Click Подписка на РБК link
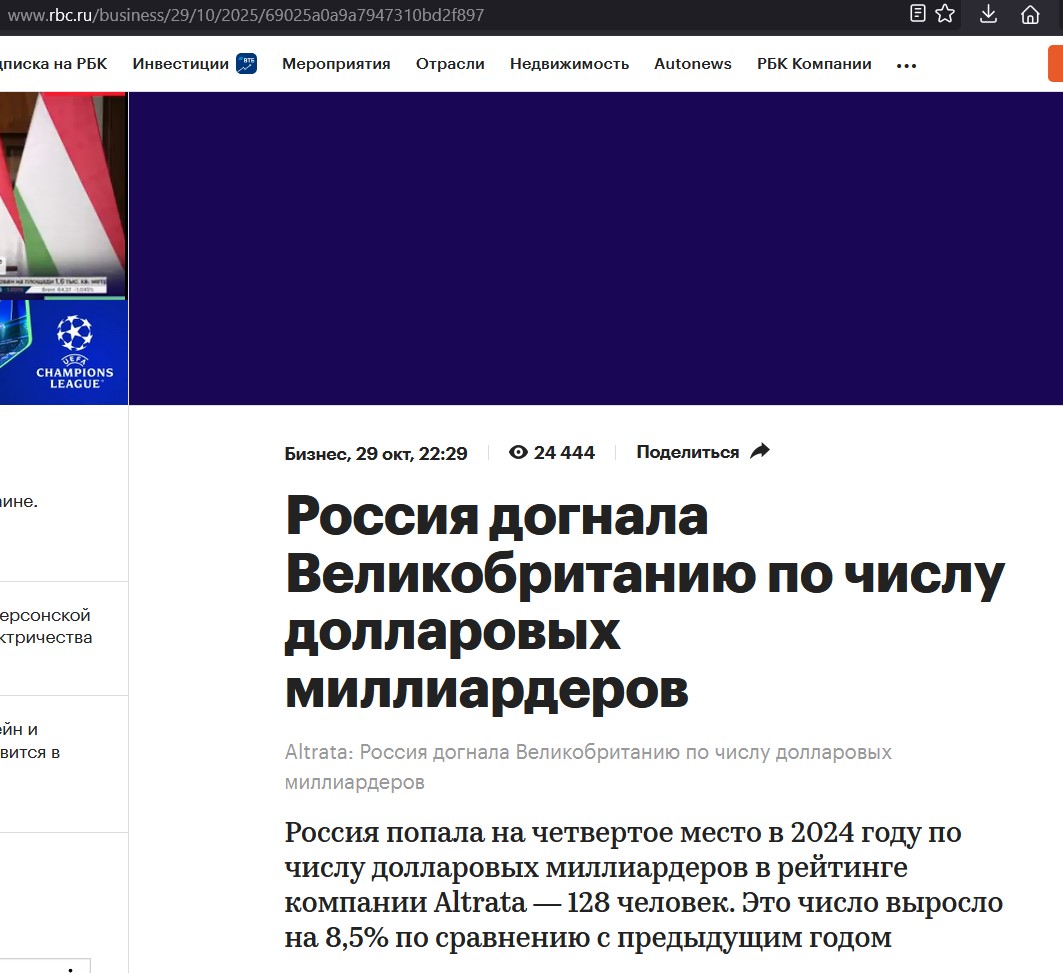 (x=54, y=64)
